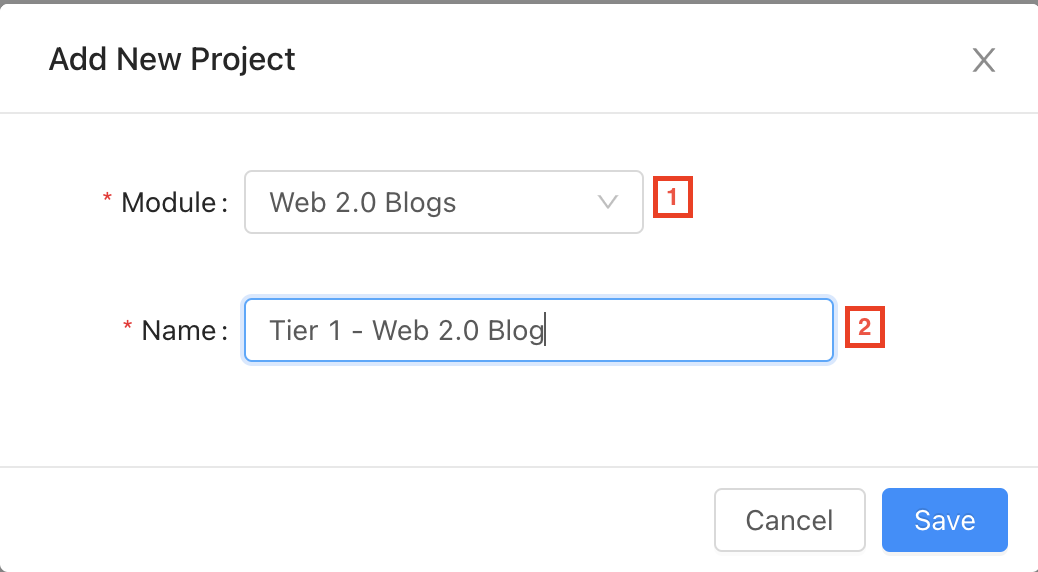Click the colon after Module label
Image resolution: width=1038 pixels, height=572 pixels.
224,204
